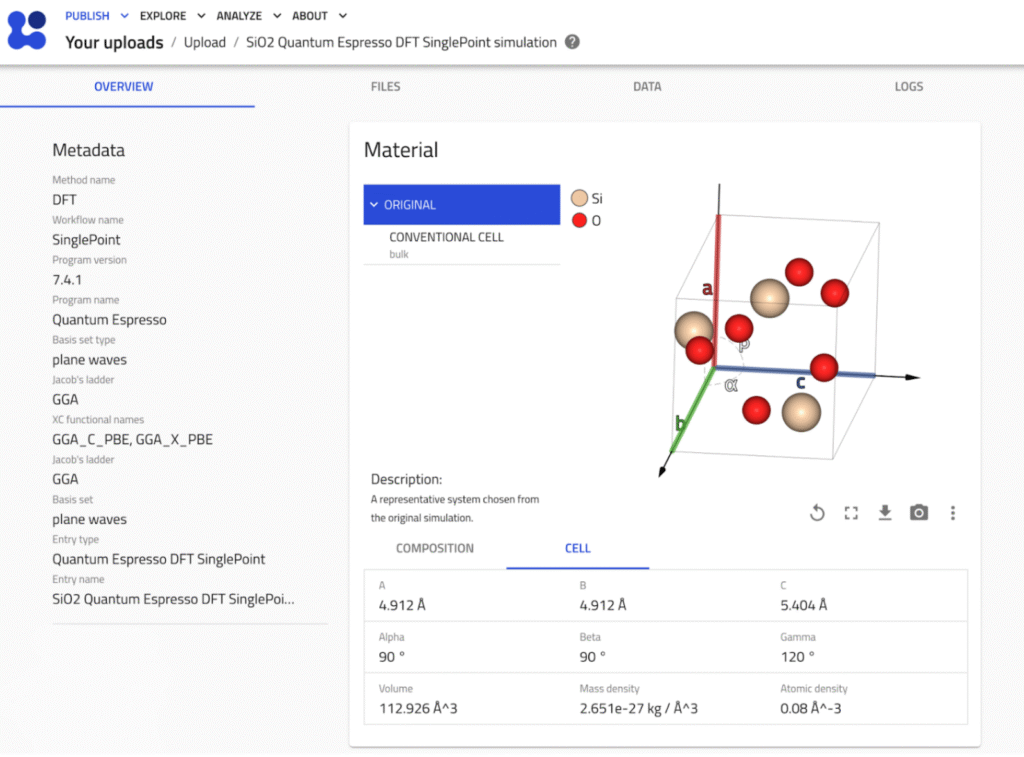Click the Upload breadcrumb link

204,43
